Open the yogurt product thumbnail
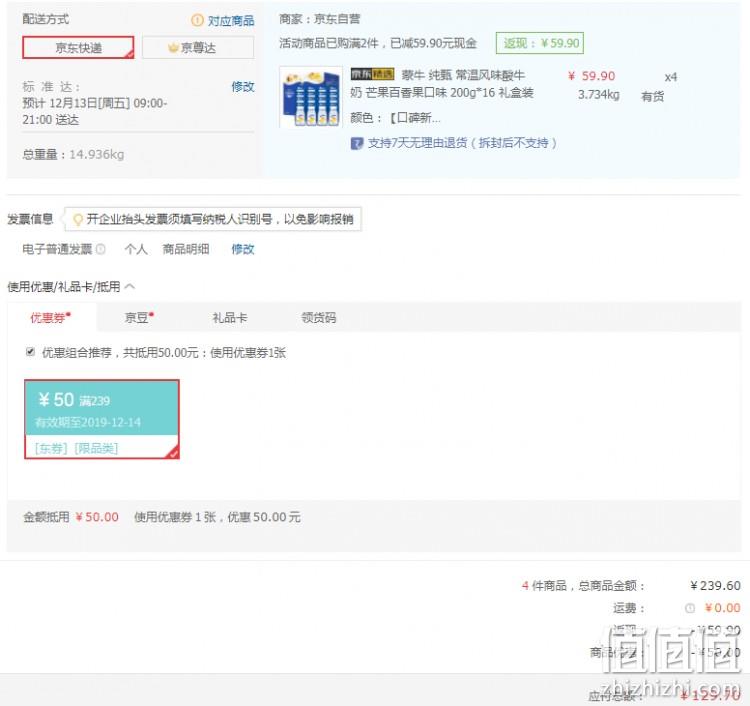 pyautogui.click(x=311, y=97)
